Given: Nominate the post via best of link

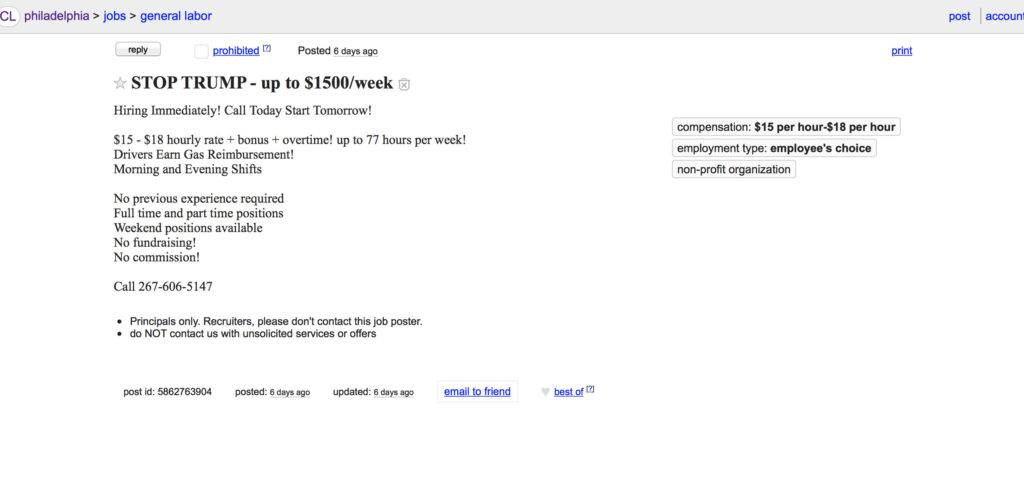Looking at the screenshot, I should [x=568, y=392].
